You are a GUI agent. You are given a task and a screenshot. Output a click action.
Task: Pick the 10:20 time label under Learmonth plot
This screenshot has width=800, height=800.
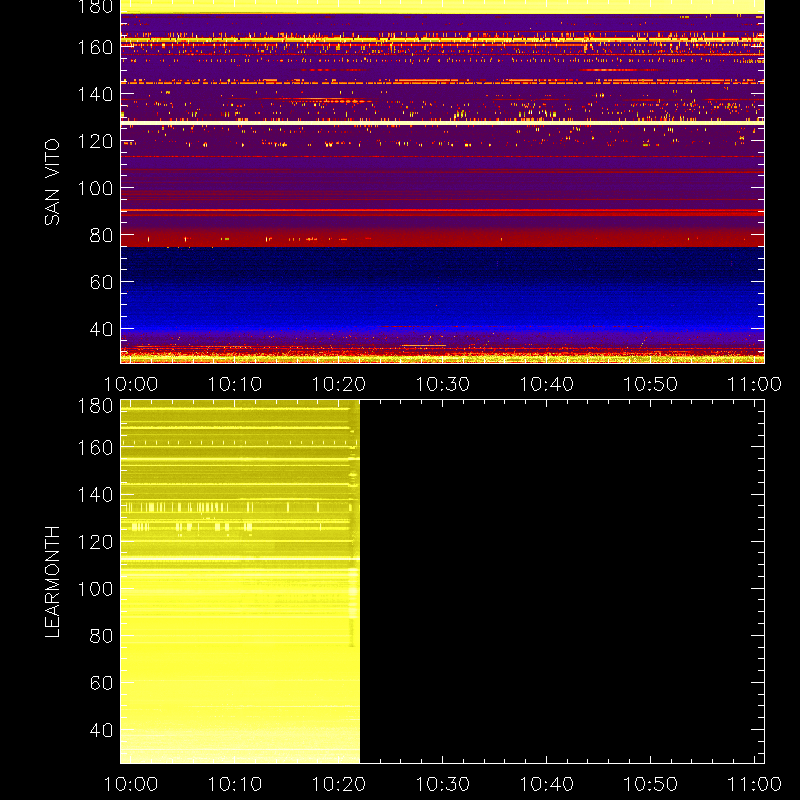point(339,784)
